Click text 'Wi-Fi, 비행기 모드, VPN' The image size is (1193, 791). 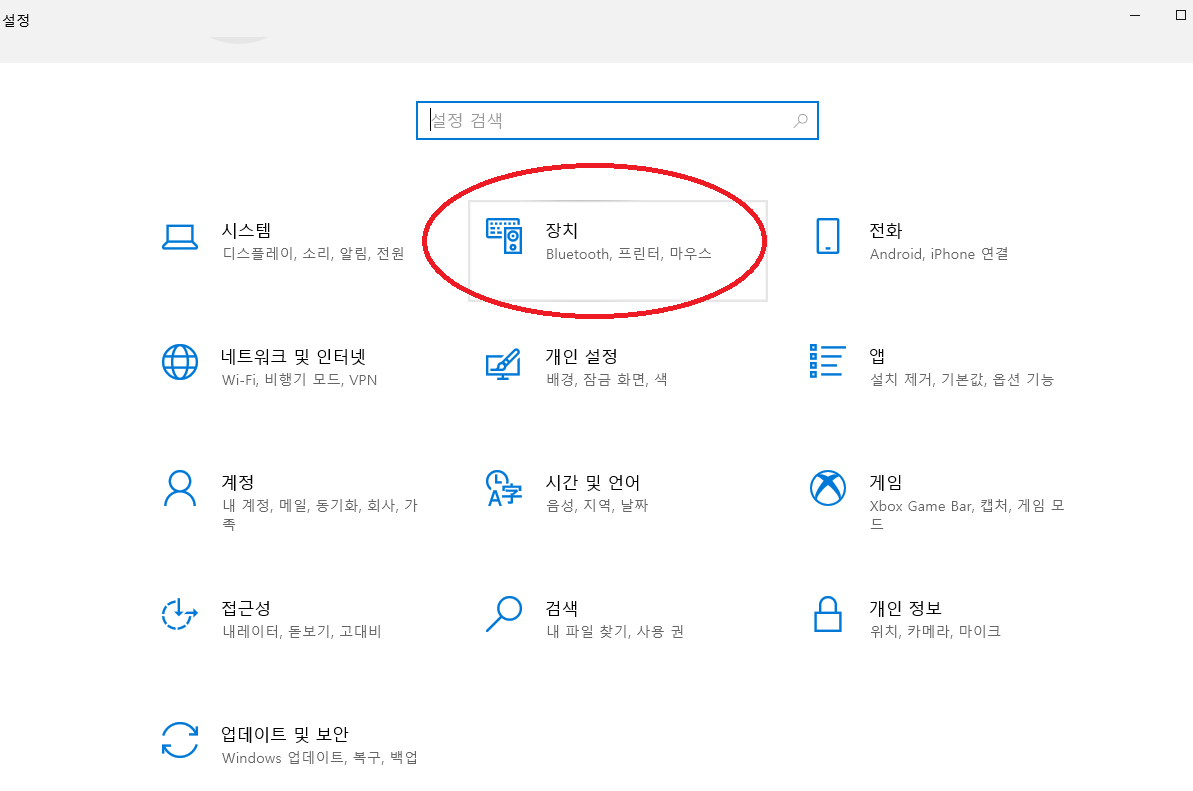[300, 380]
